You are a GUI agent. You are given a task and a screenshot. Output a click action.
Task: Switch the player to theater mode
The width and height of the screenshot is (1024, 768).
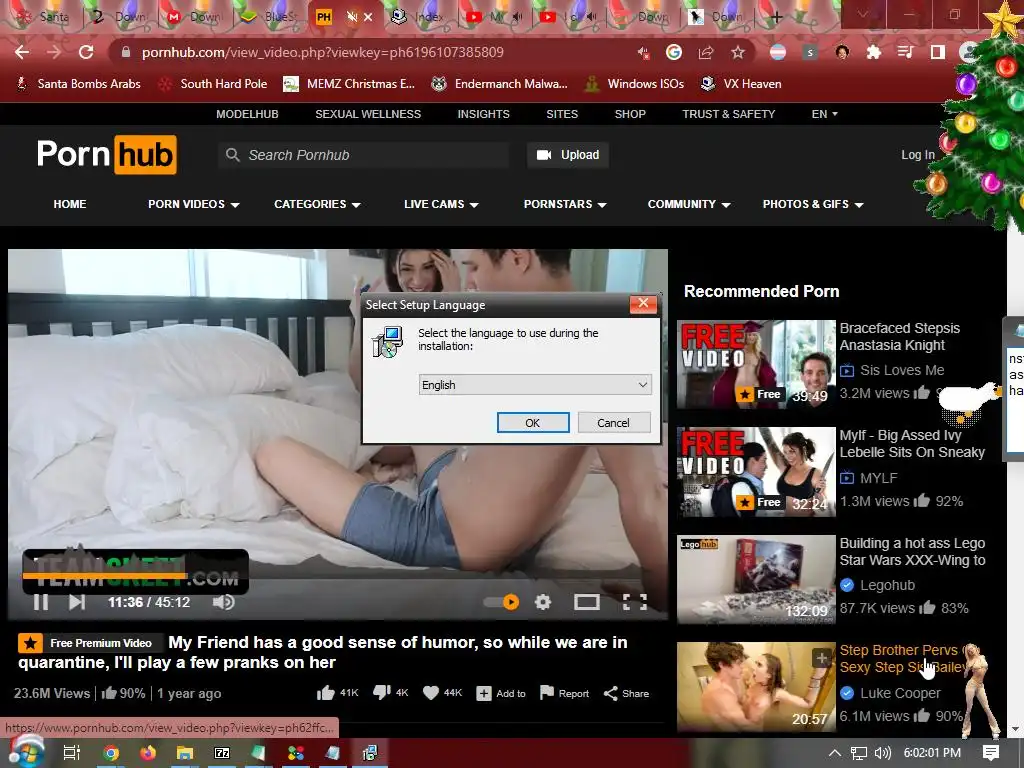point(586,601)
